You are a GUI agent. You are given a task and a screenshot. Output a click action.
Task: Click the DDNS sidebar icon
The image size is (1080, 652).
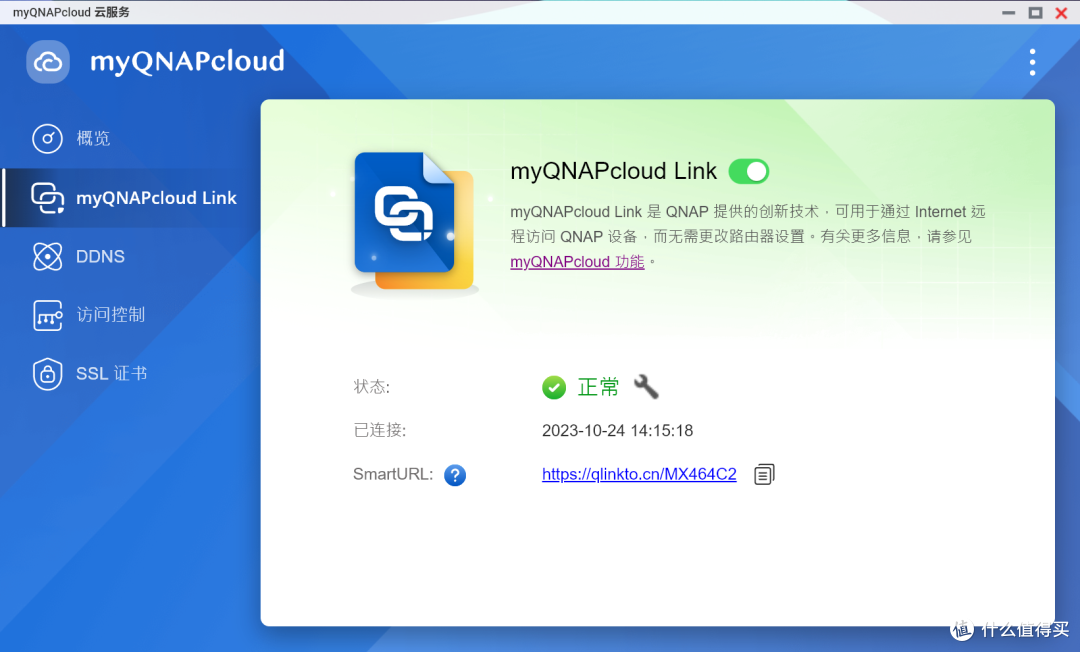click(x=48, y=256)
